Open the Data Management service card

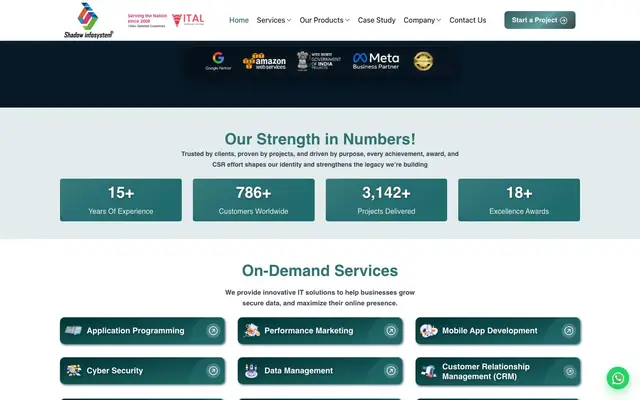pyautogui.click(x=320, y=371)
